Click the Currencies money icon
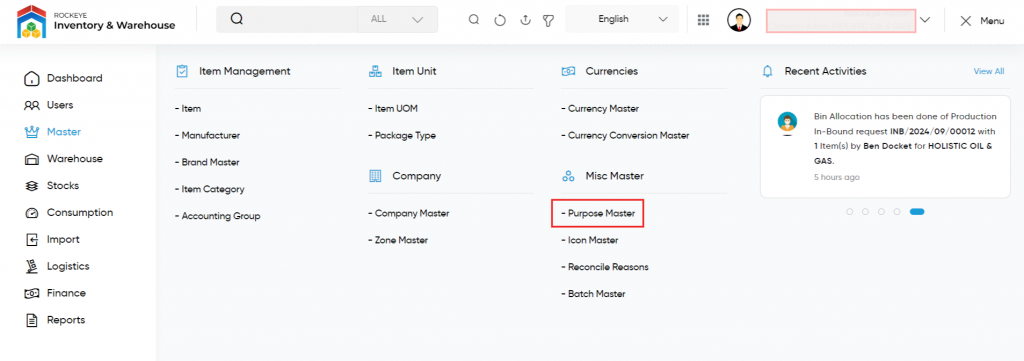1024x361 pixels. pyautogui.click(x=568, y=71)
